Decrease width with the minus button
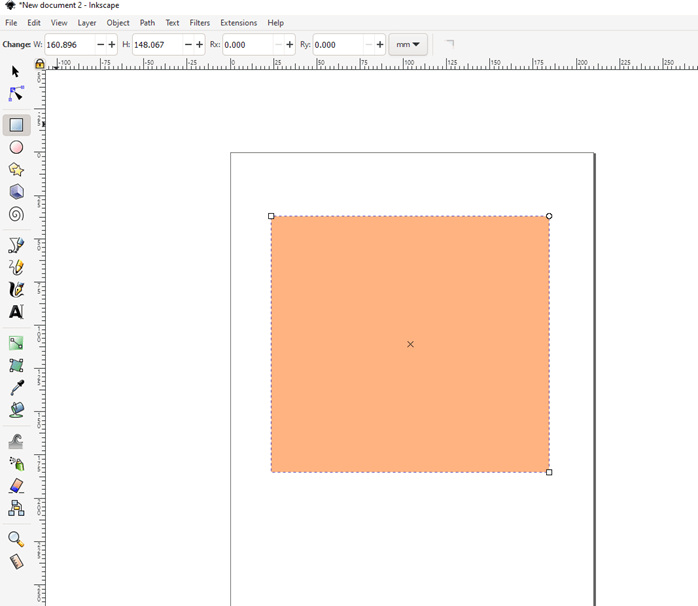Image resolution: width=698 pixels, height=606 pixels. click(101, 45)
